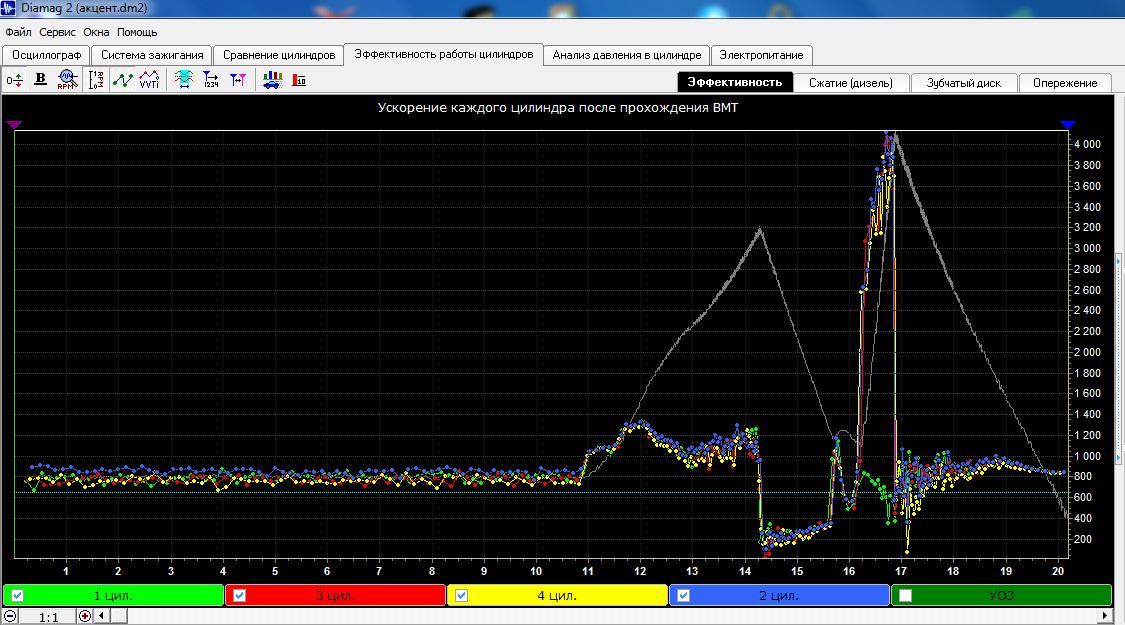The image size is (1125, 625).
Task: Click the X axis label 20
Action: point(1058,571)
